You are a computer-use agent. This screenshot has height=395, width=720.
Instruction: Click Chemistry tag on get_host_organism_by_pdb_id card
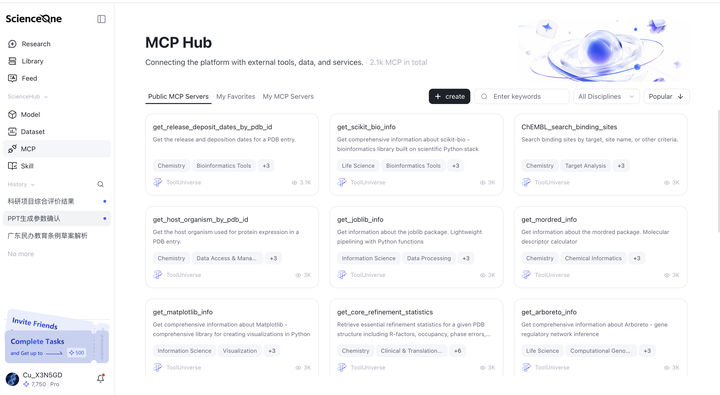click(171, 258)
